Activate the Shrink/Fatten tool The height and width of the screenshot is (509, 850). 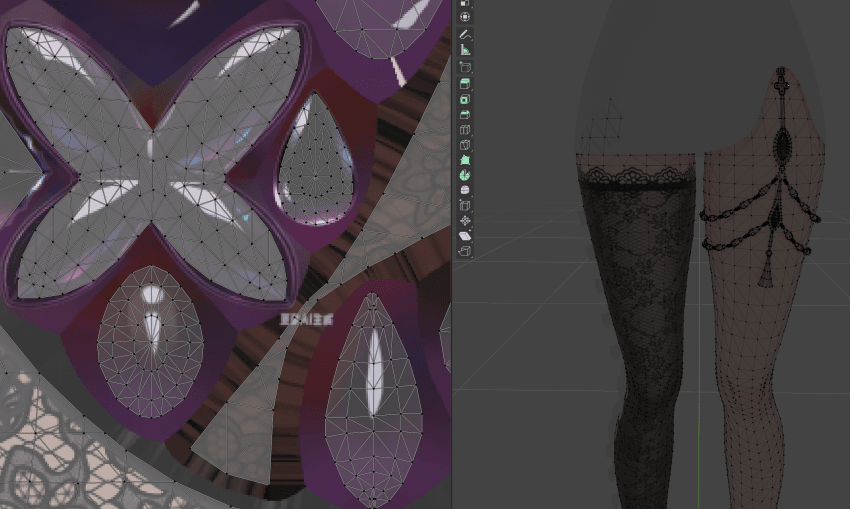465,221
